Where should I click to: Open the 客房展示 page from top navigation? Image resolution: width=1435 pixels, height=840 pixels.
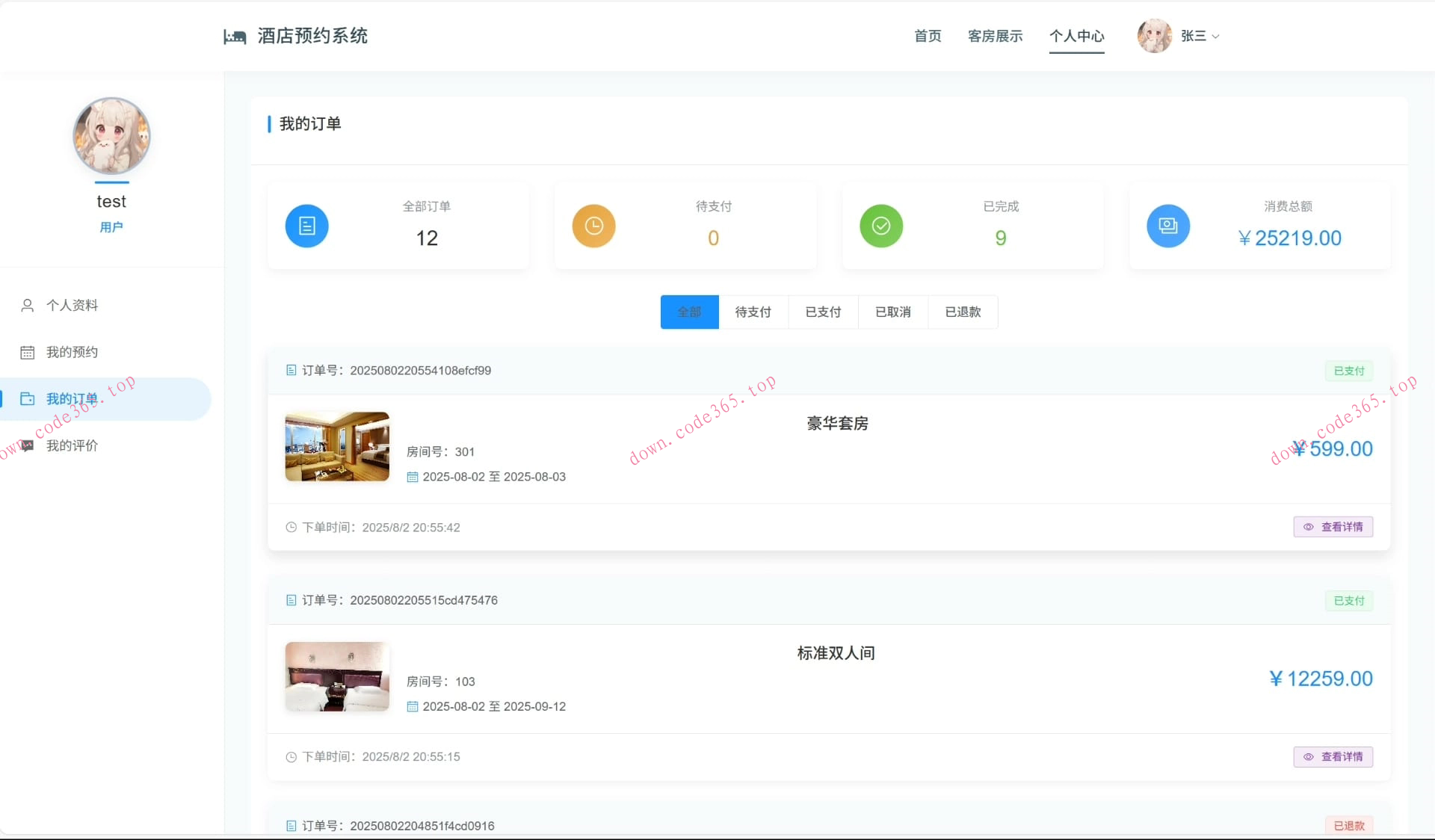tap(995, 36)
